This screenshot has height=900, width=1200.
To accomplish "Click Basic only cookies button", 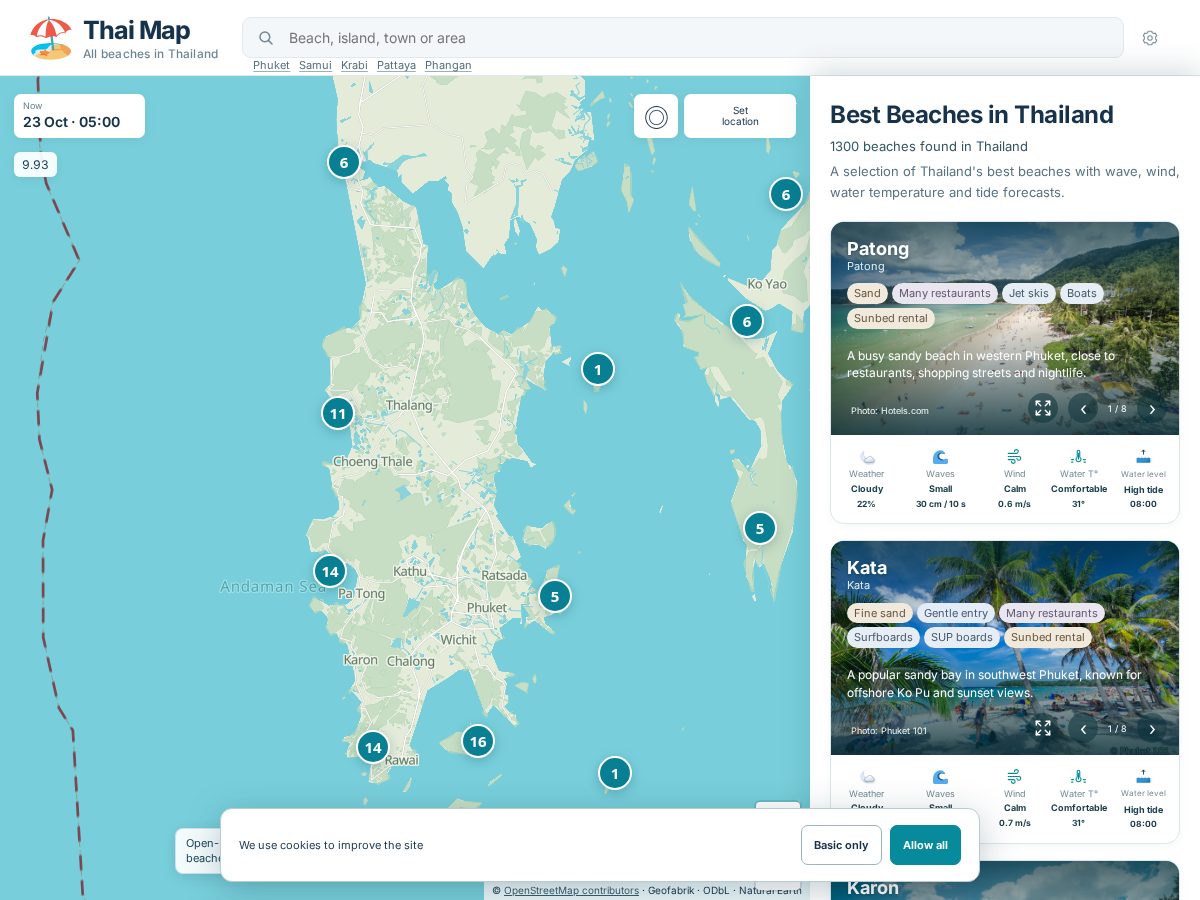I will pos(841,845).
